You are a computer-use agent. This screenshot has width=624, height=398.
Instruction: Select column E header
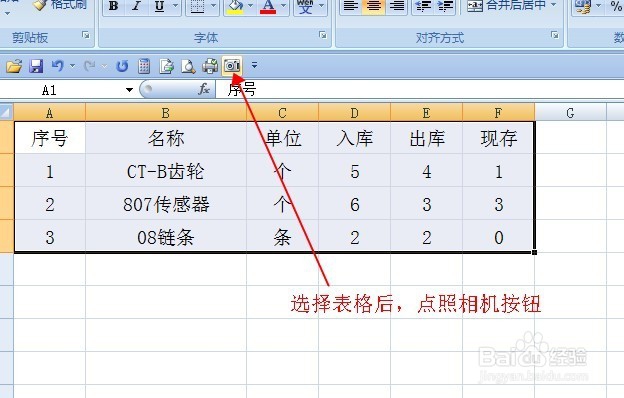point(427,113)
